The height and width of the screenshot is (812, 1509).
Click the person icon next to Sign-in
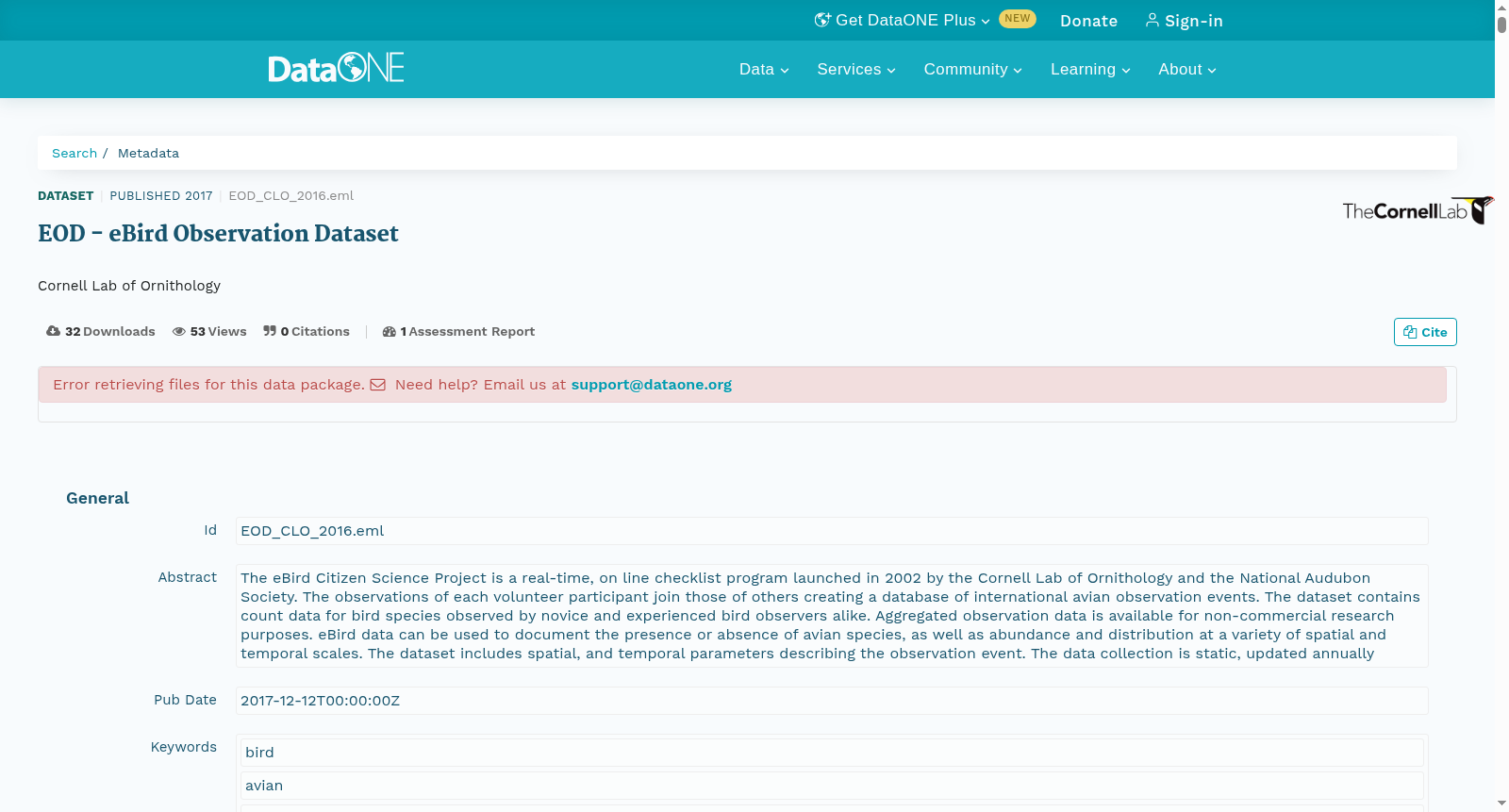[x=1152, y=20]
